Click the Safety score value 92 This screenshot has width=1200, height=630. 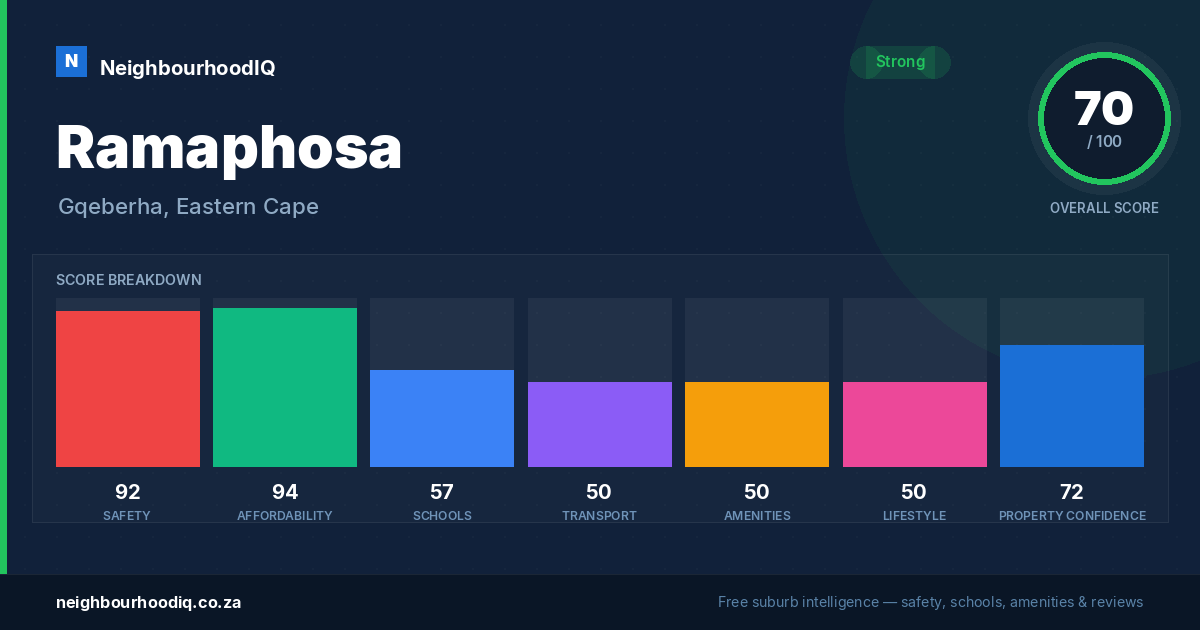128,492
